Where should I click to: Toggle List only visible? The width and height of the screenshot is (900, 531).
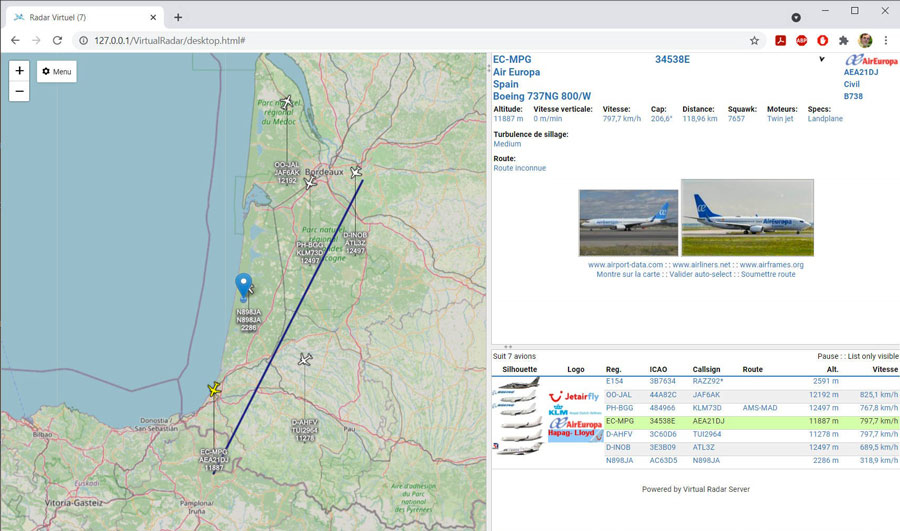pos(873,356)
